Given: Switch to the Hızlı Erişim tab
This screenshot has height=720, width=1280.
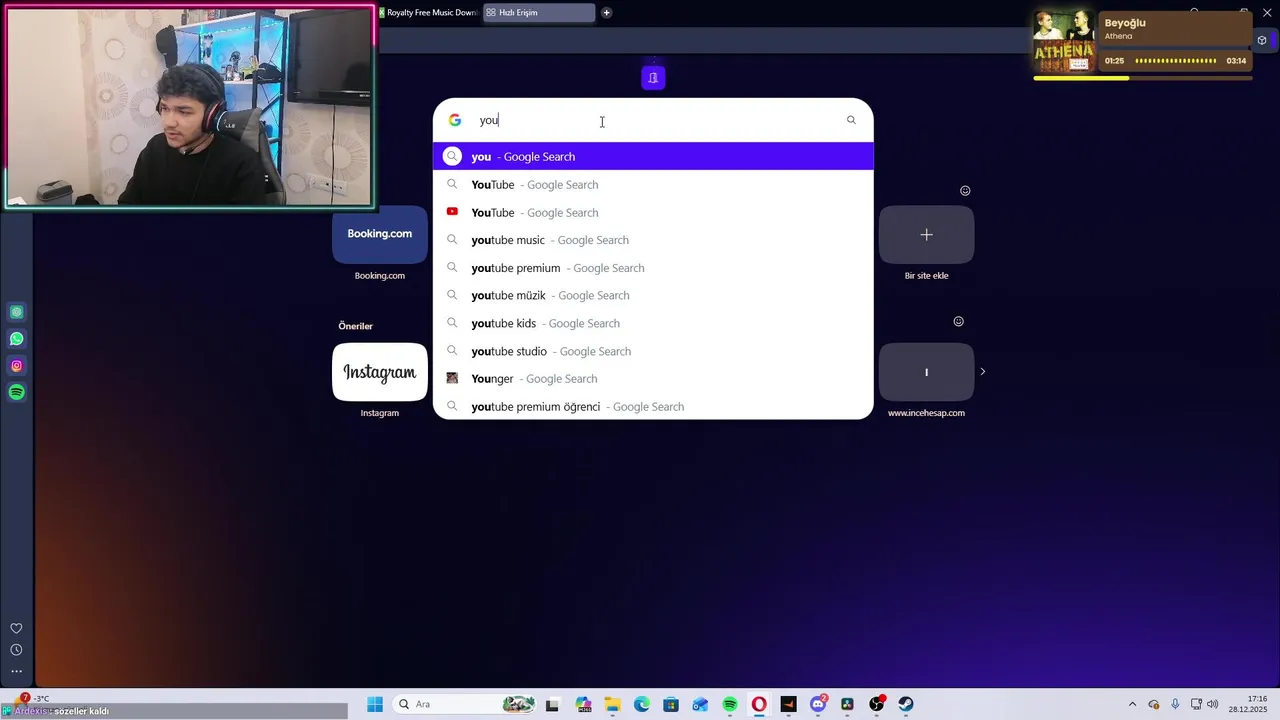Looking at the screenshot, I should [x=539, y=12].
